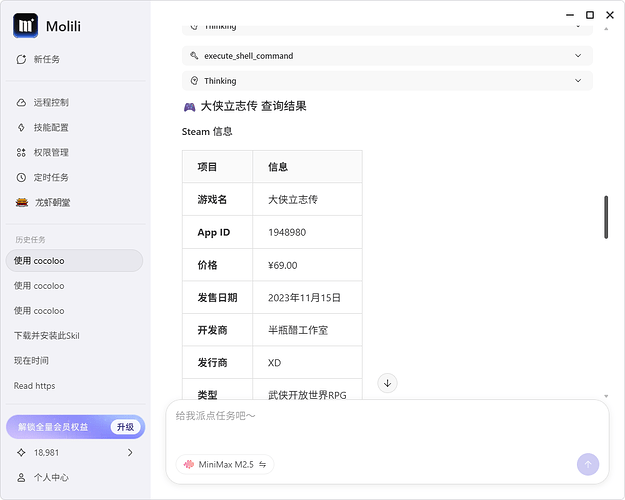625x500 pixels.
Task: Click the chat vertical scrollbar thumb
Action: (606, 217)
